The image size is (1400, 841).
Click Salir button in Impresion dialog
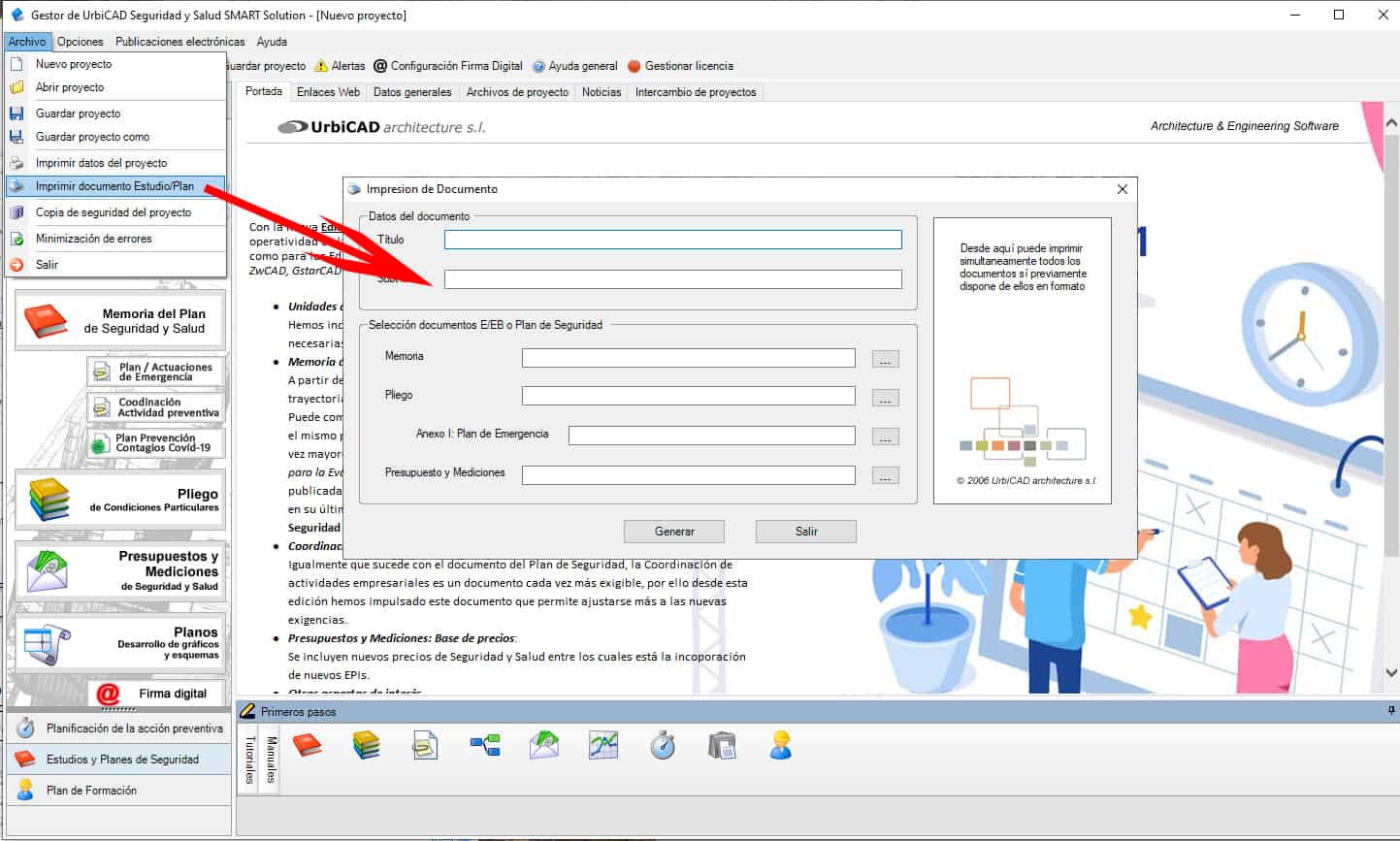[x=806, y=532]
